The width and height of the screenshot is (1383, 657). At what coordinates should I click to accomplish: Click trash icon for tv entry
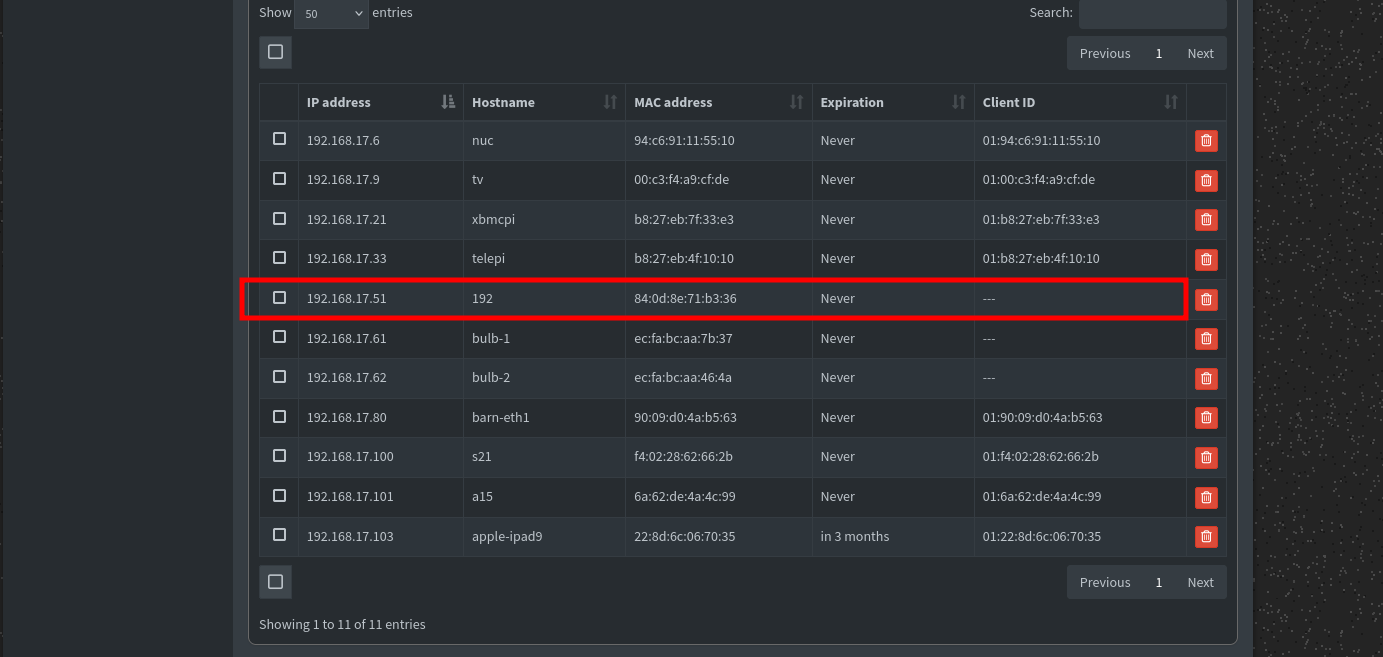point(1206,181)
